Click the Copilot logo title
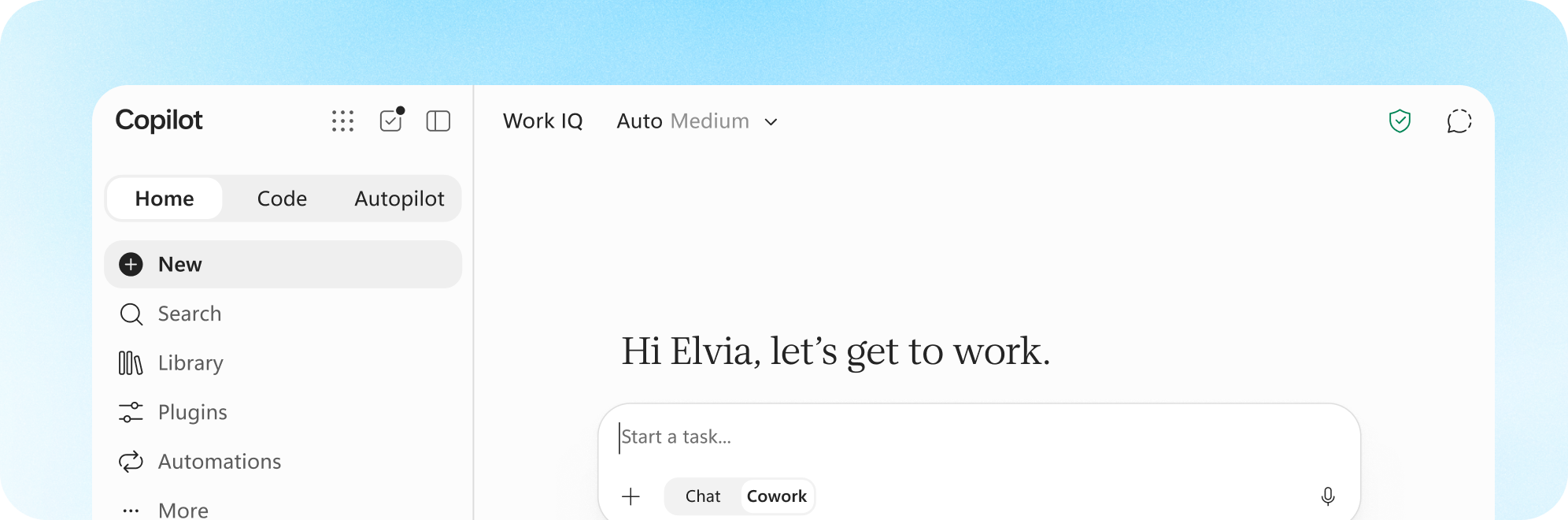Screen dimensions: 1568x520 (x=159, y=120)
